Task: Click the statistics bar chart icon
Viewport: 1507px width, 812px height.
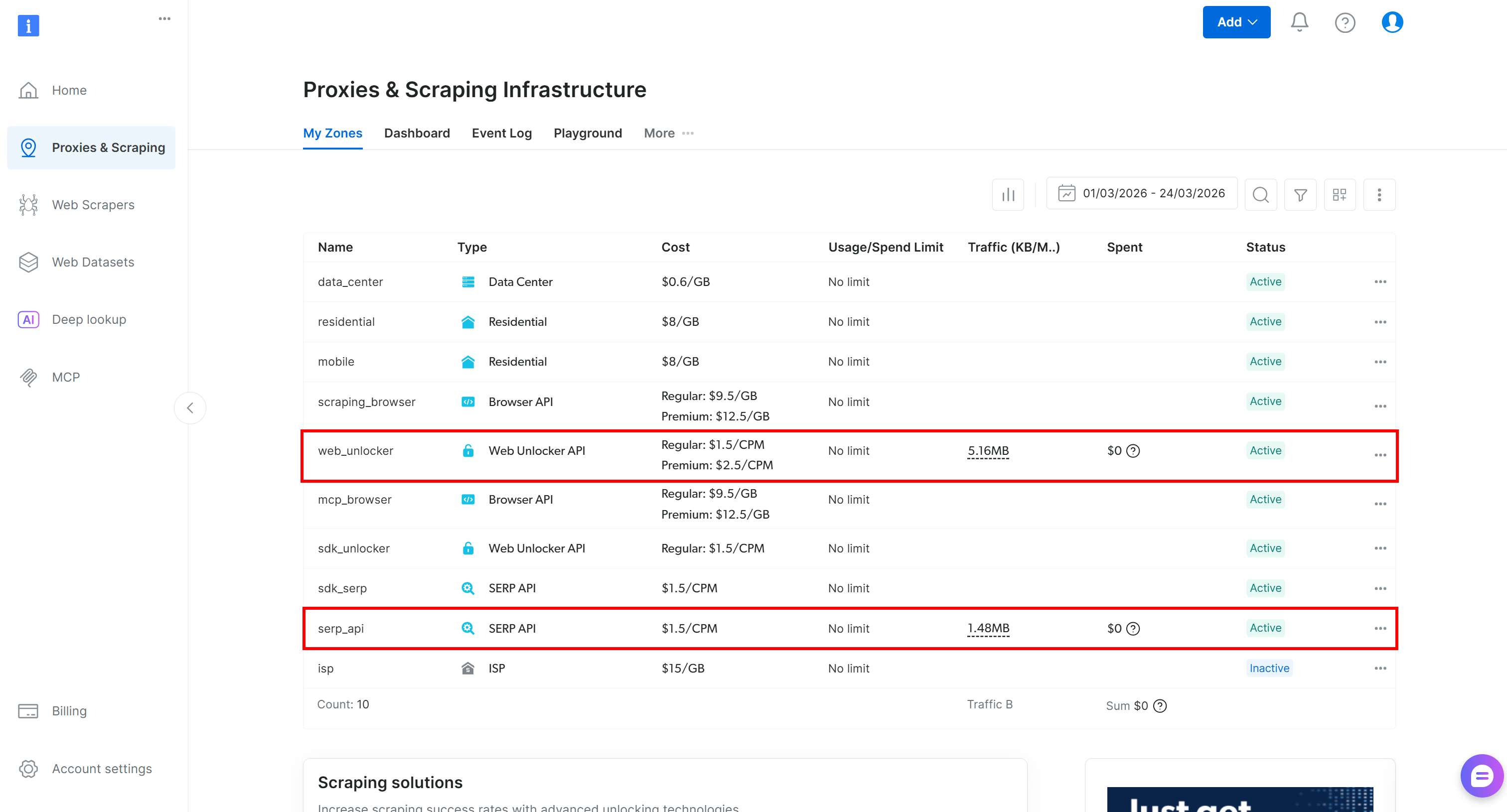Action: 1007,195
